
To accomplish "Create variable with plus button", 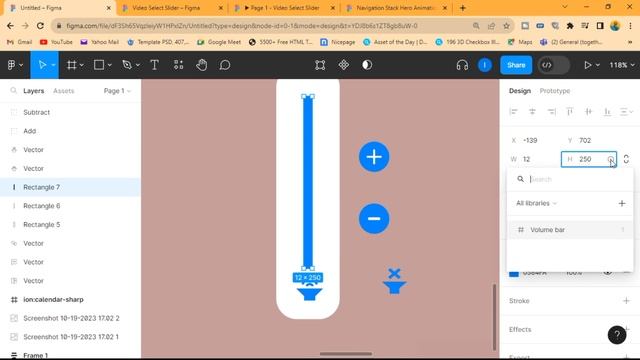I will tap(622, 203).
